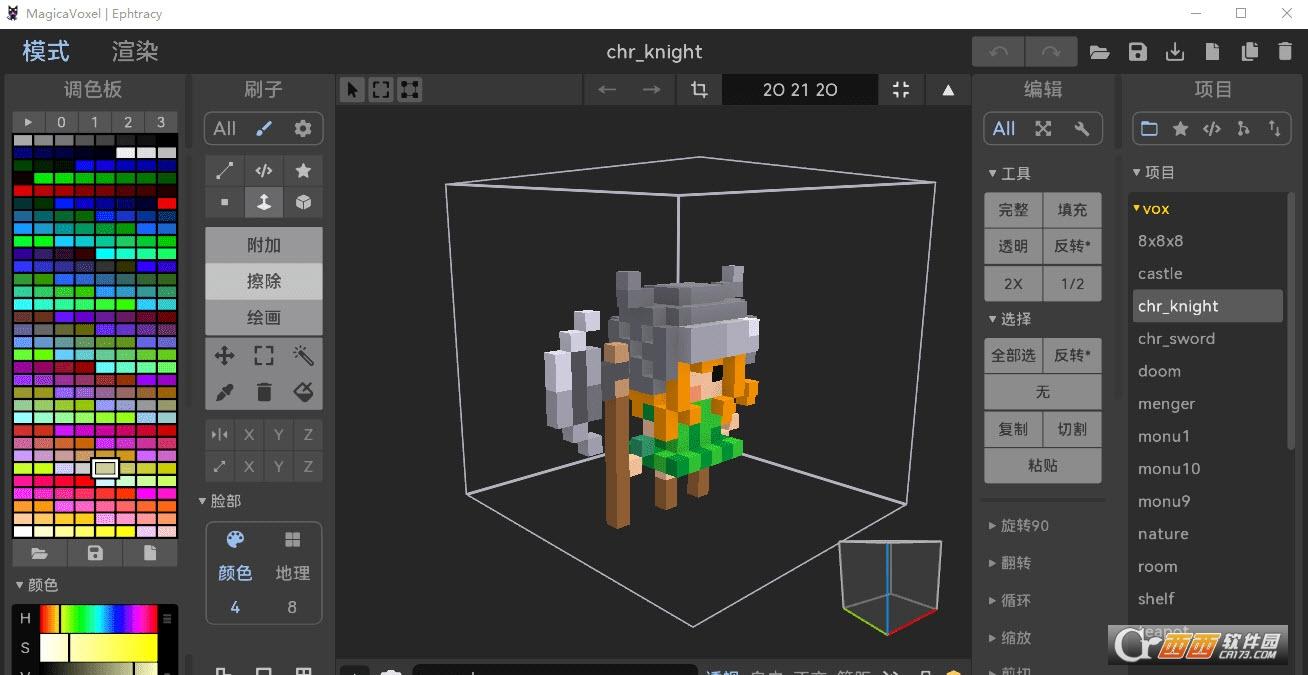Viewport: 1308px width, 675px height.
Task: Click the 全部选 select all button
Action: click(1013, 355)
